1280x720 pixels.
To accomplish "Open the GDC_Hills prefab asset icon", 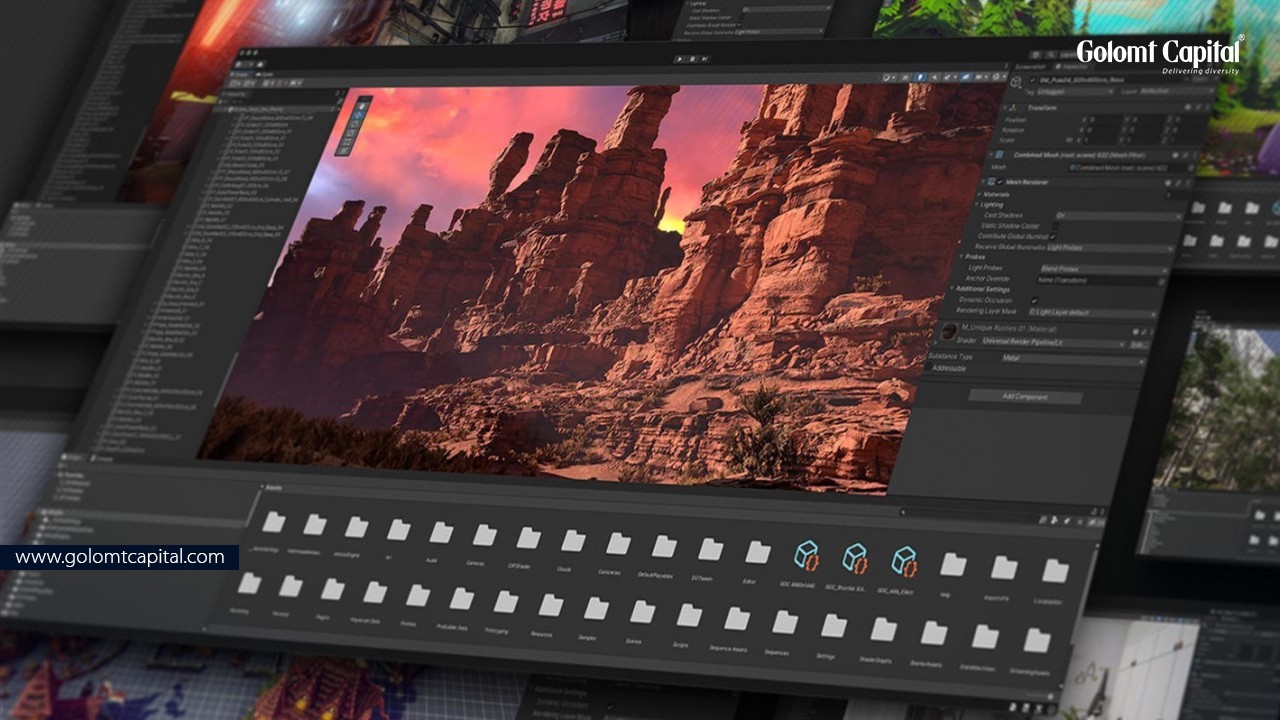I will (x=904, y=560).
